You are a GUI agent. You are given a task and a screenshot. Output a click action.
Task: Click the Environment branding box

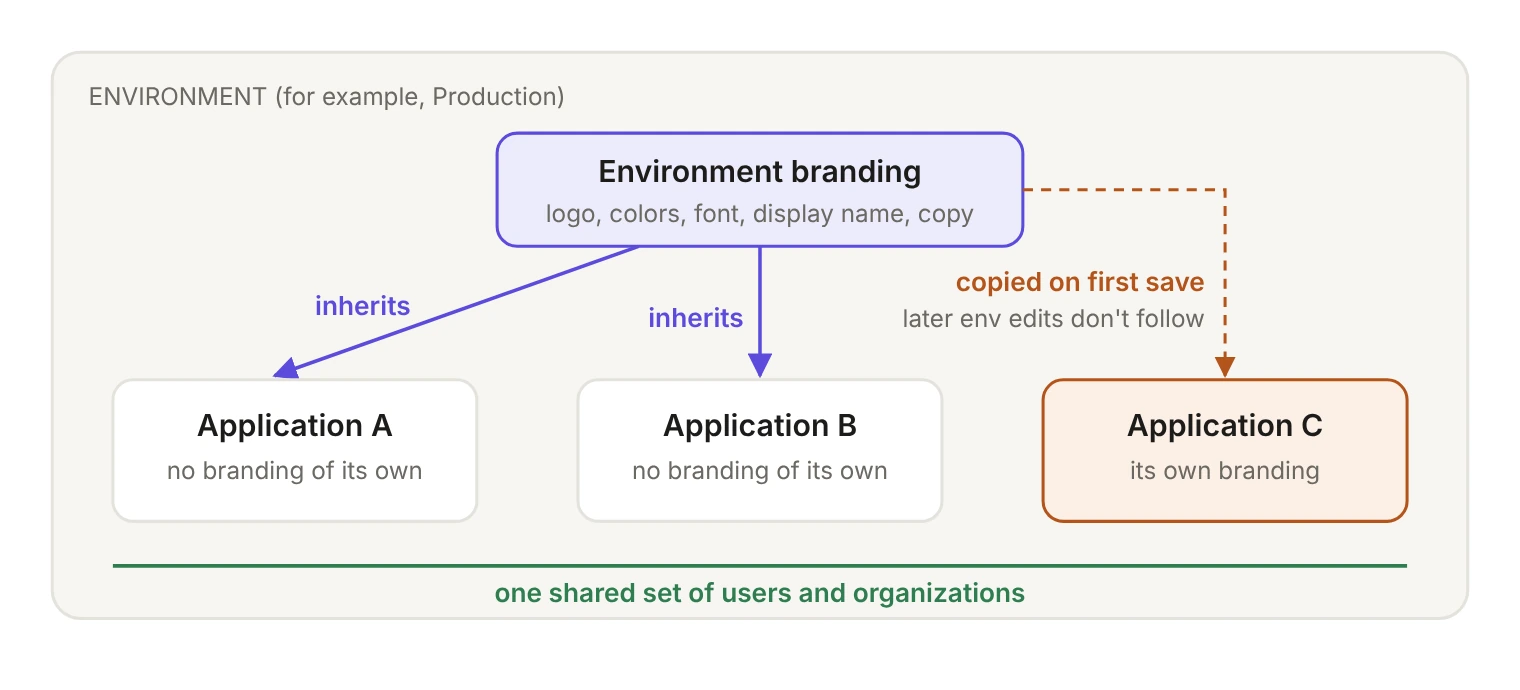[x=760, y=190]
